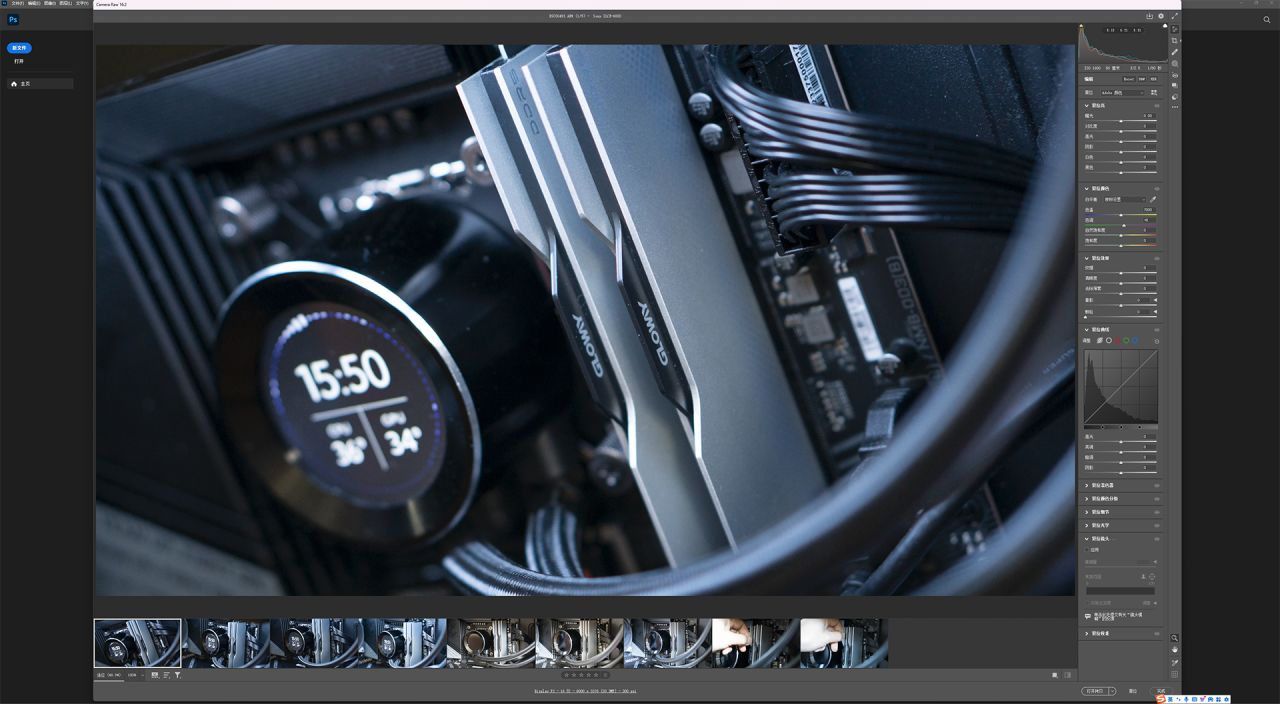Viewport: 1280px width, 704px height.
Task: Select the green channel curve circle
Action: coord(1126,341)
